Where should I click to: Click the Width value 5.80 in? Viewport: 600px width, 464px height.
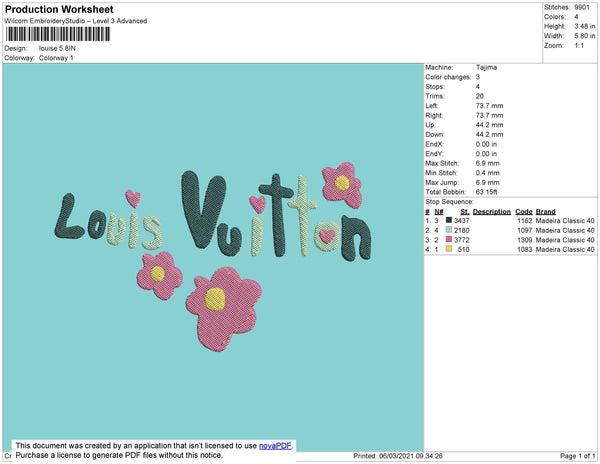(585, 36)
